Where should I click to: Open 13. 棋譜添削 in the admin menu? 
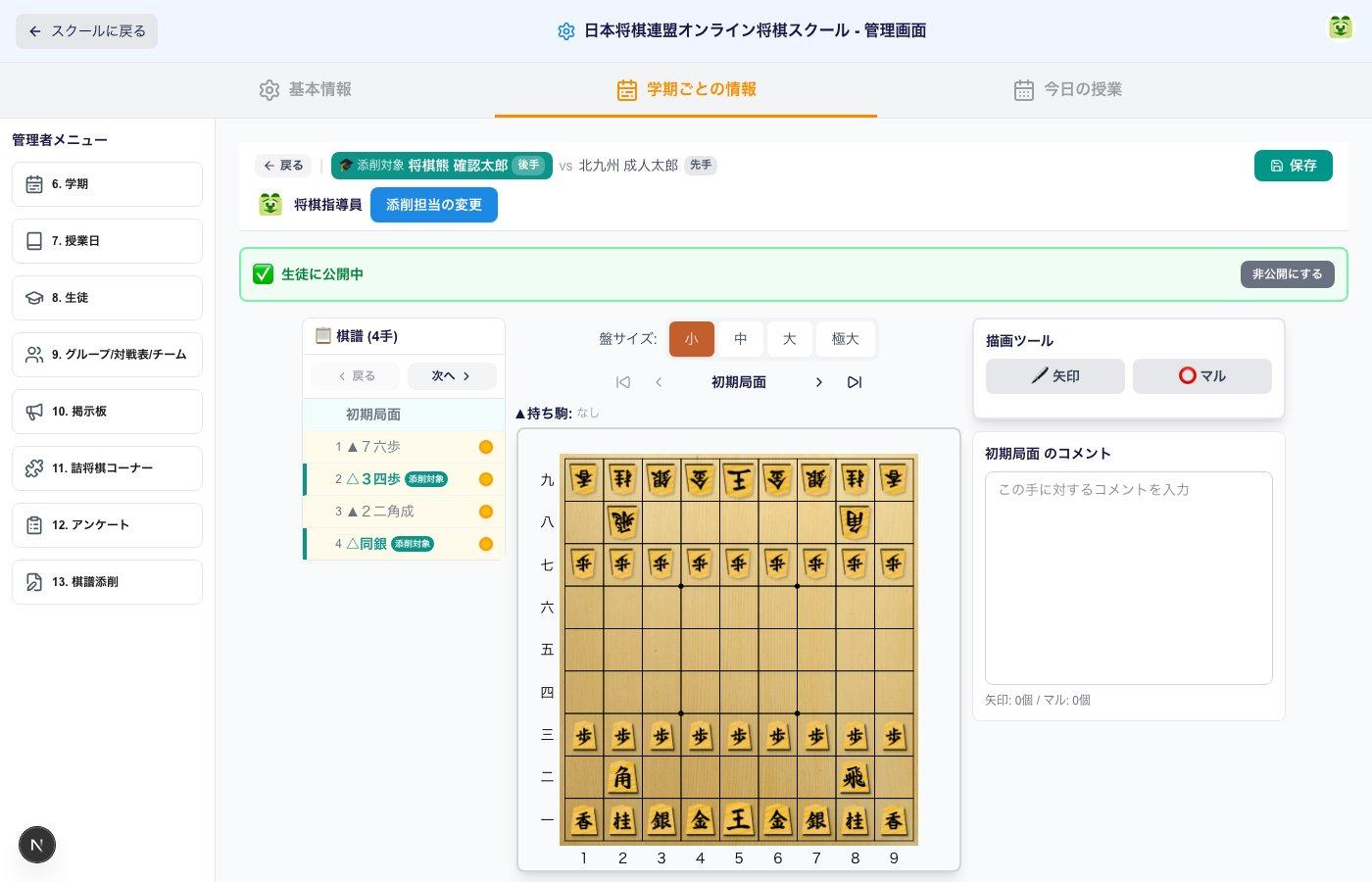pos(107,582)
